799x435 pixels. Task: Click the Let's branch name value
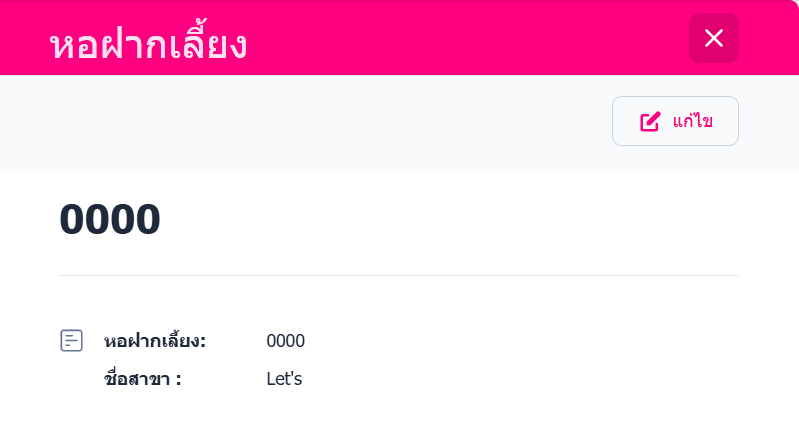coord(284,379)
